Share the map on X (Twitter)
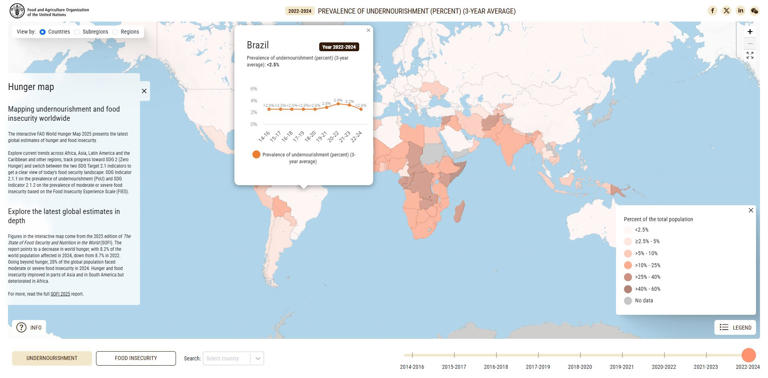This screenshot has height=378, width=768. 727,11
